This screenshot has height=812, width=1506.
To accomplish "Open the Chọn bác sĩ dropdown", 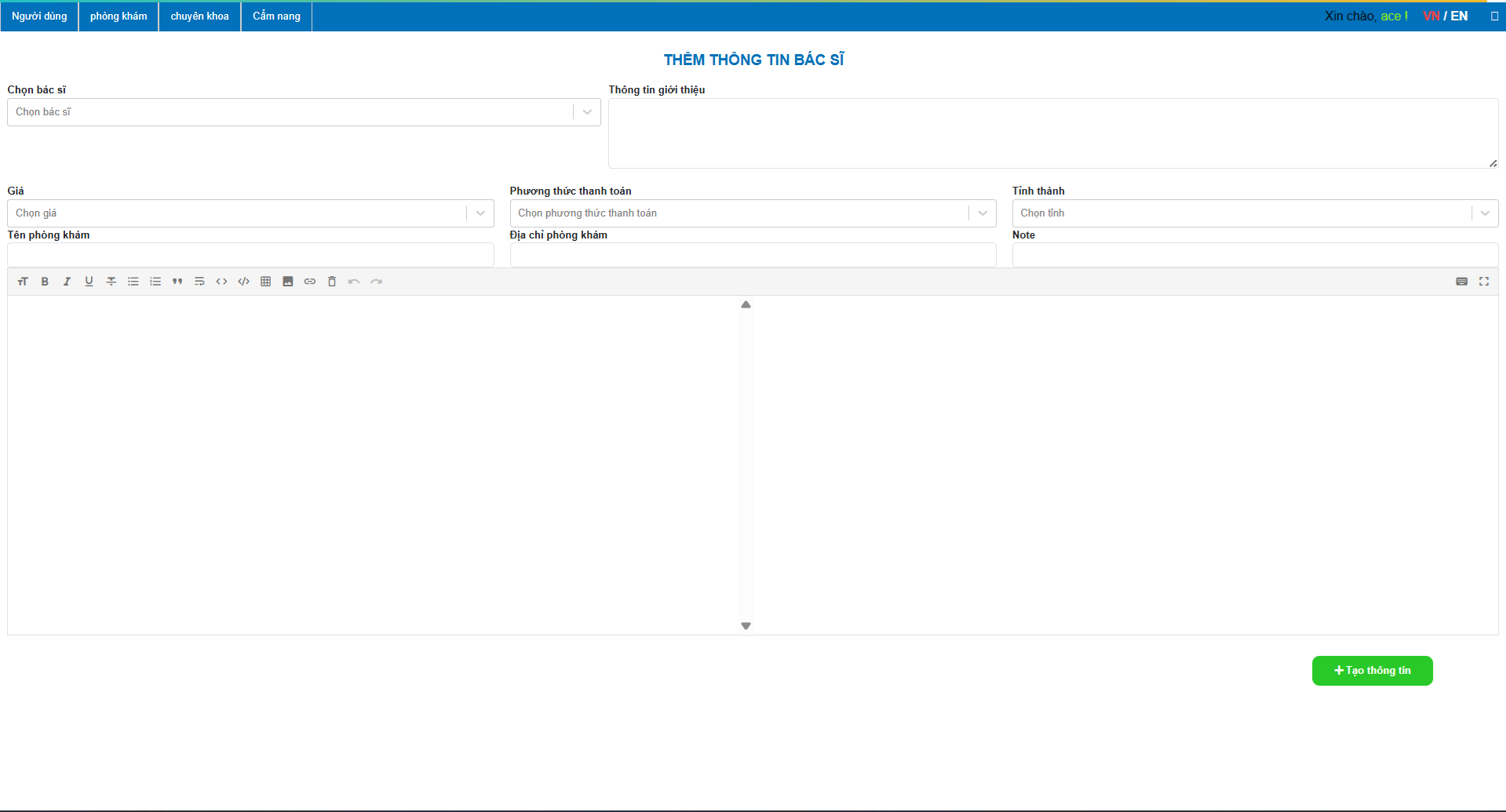I will (303, 112).
